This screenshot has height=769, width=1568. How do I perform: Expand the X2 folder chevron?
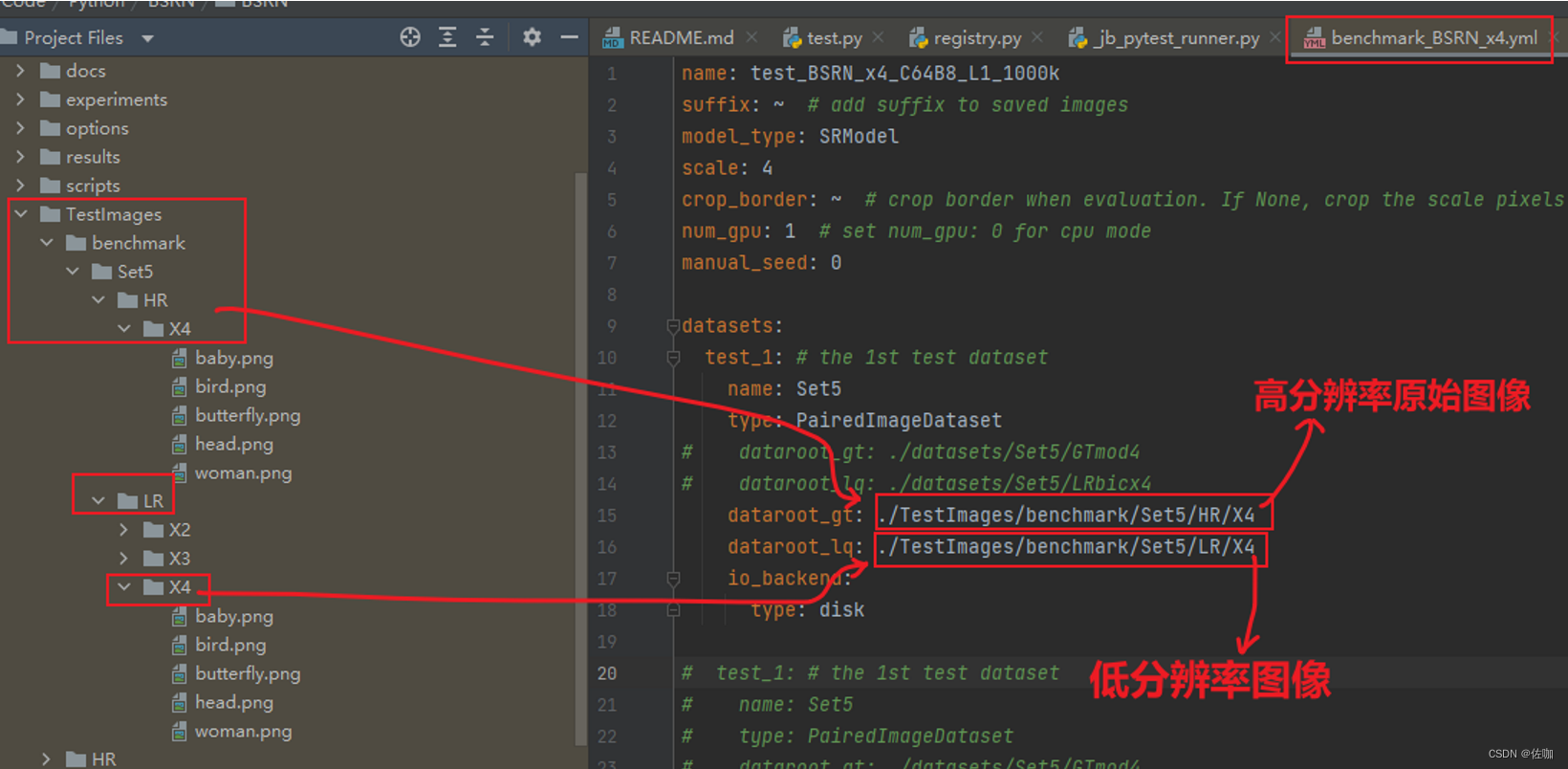(x=123, y=529)
